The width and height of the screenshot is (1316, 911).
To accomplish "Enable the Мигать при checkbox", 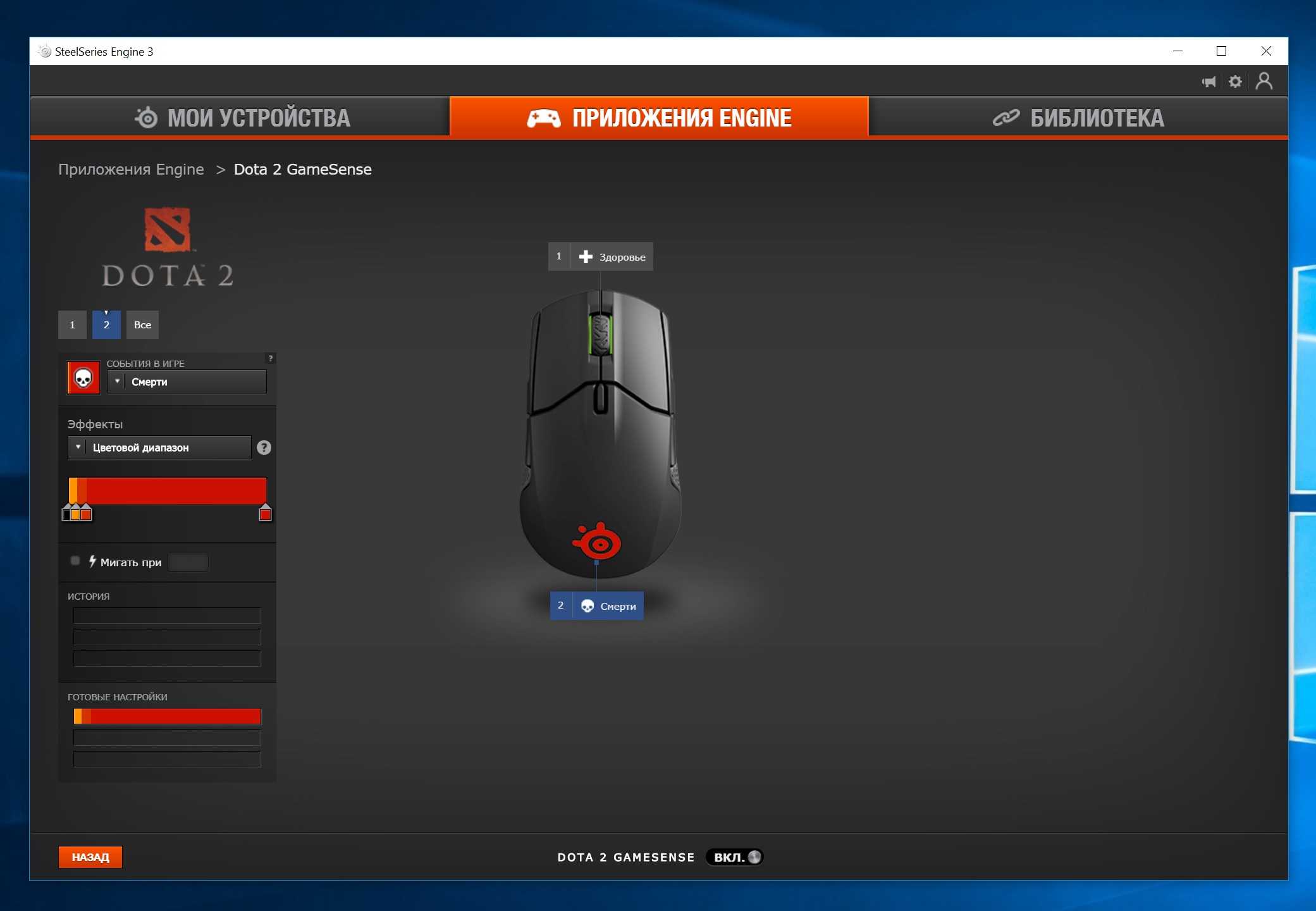I will click(x=75, y=561).
